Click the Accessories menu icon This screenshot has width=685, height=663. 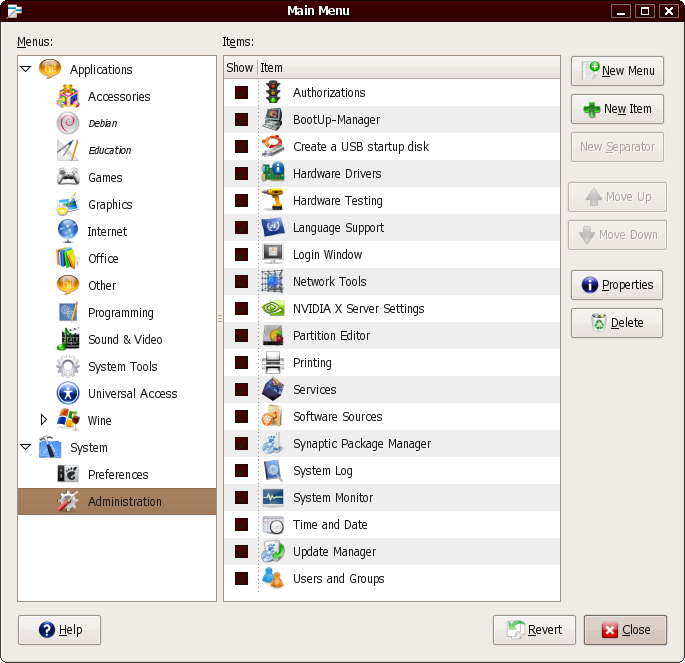tap(68, 96)
